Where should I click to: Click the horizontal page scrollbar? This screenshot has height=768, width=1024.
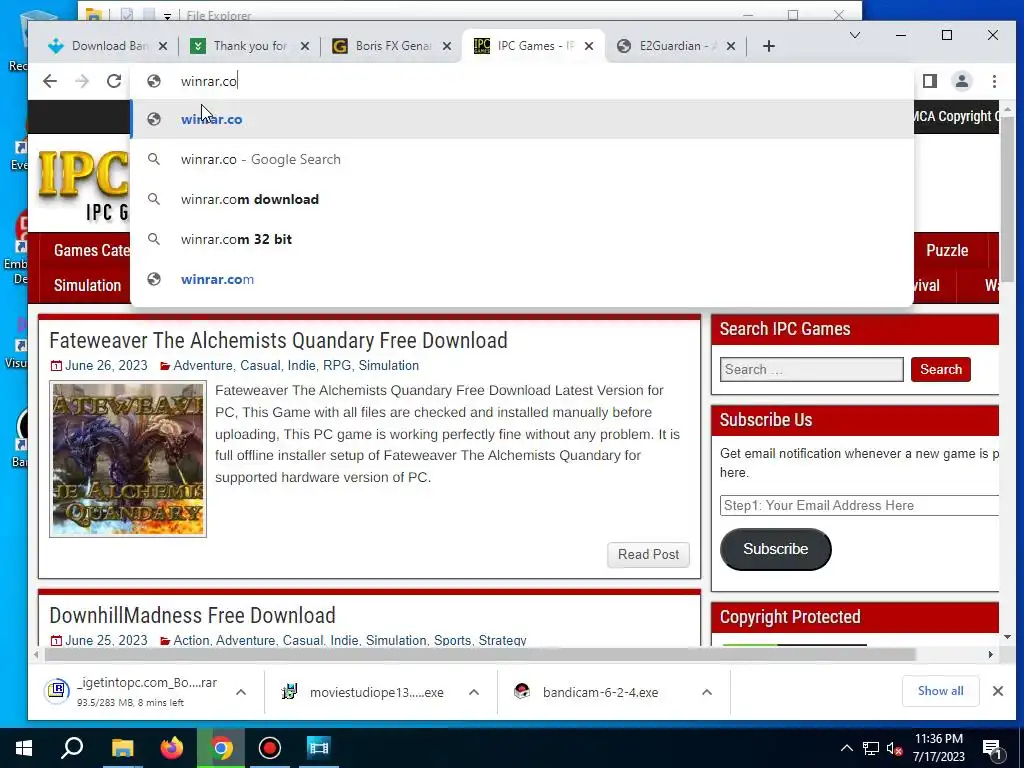click(x=478, y=654)
